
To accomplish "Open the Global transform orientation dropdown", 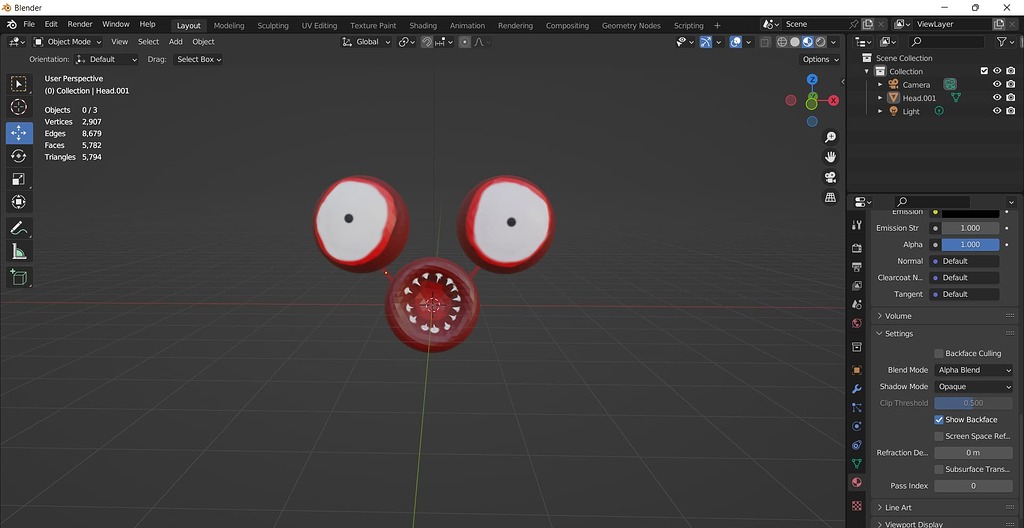I will (366, 42).
